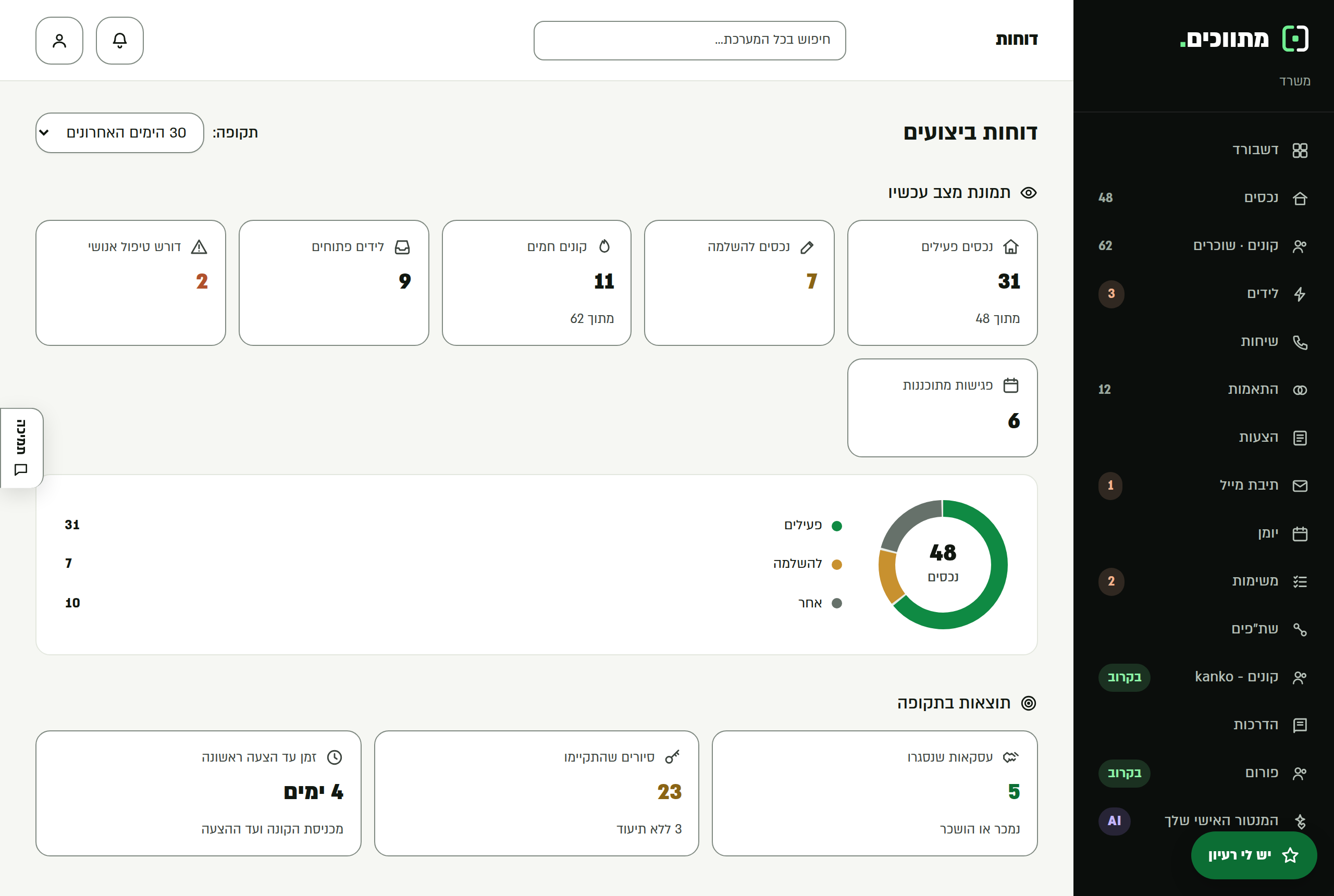Viewport: 1334px width, 896px height.
Task: Click the סיורים שהתקיימו key icon
Action: point(672,757)
